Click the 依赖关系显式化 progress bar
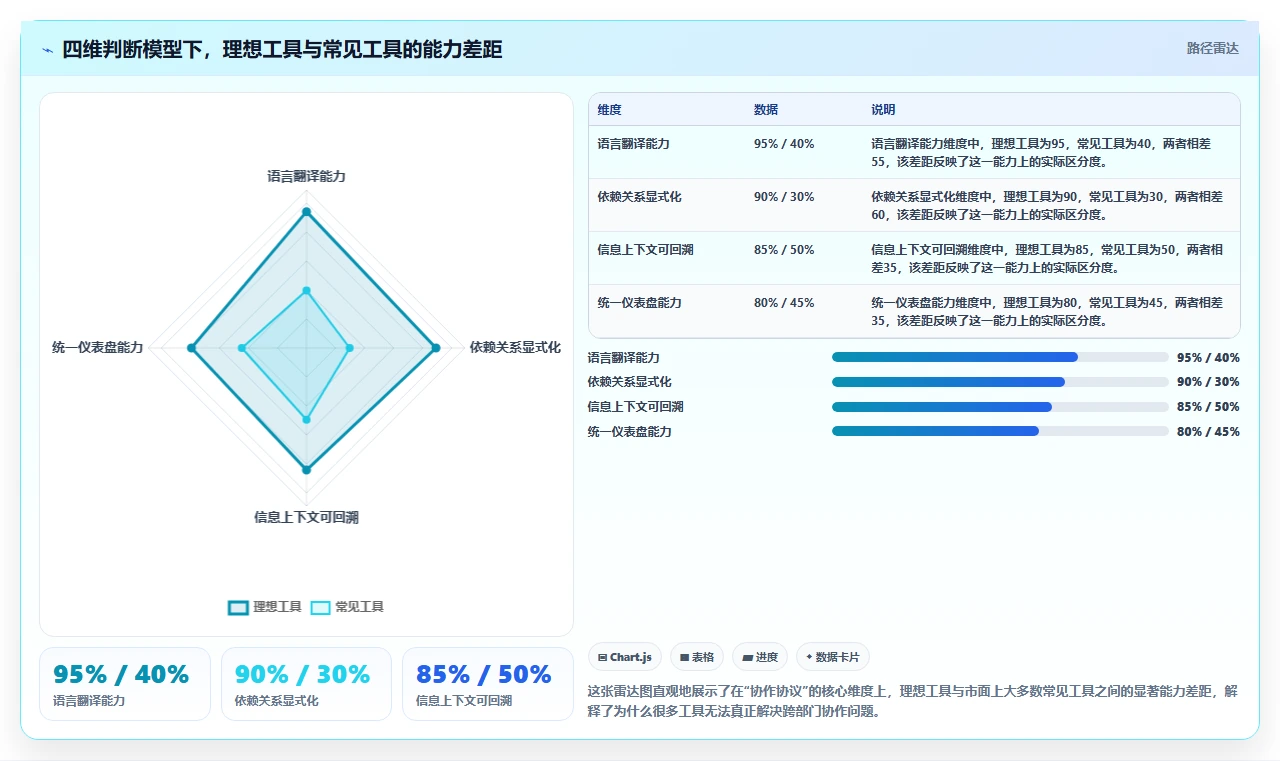The height and width of the screenshot is (761, 1280). pos(1000,382)
